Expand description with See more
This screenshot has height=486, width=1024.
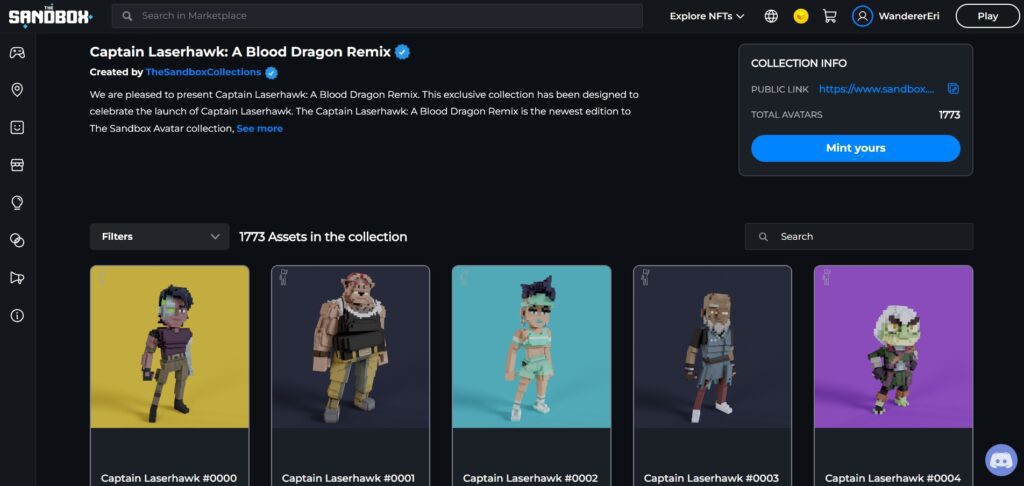tap(259, 129)
